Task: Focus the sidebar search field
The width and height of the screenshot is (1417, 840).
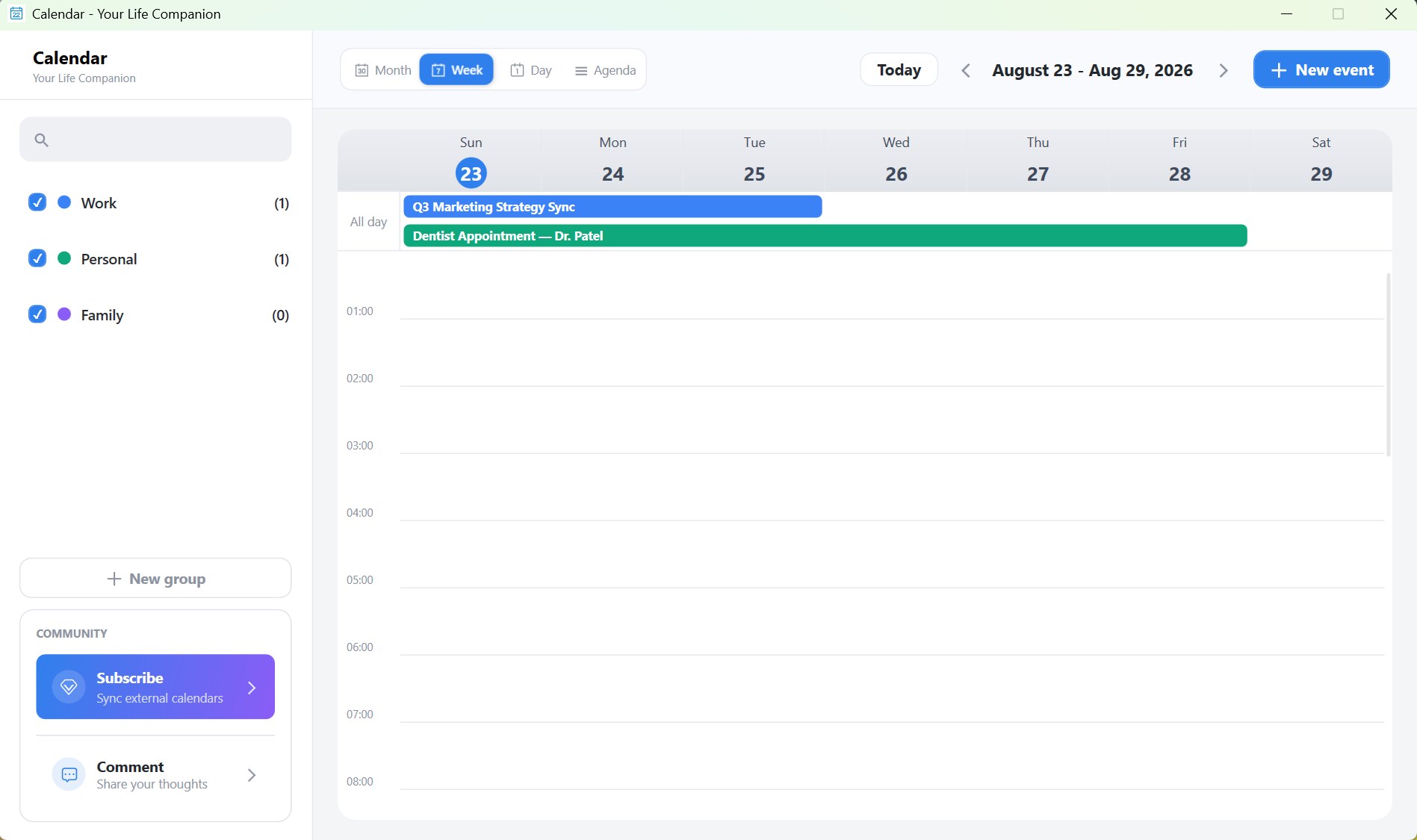Action: (155, 139)
